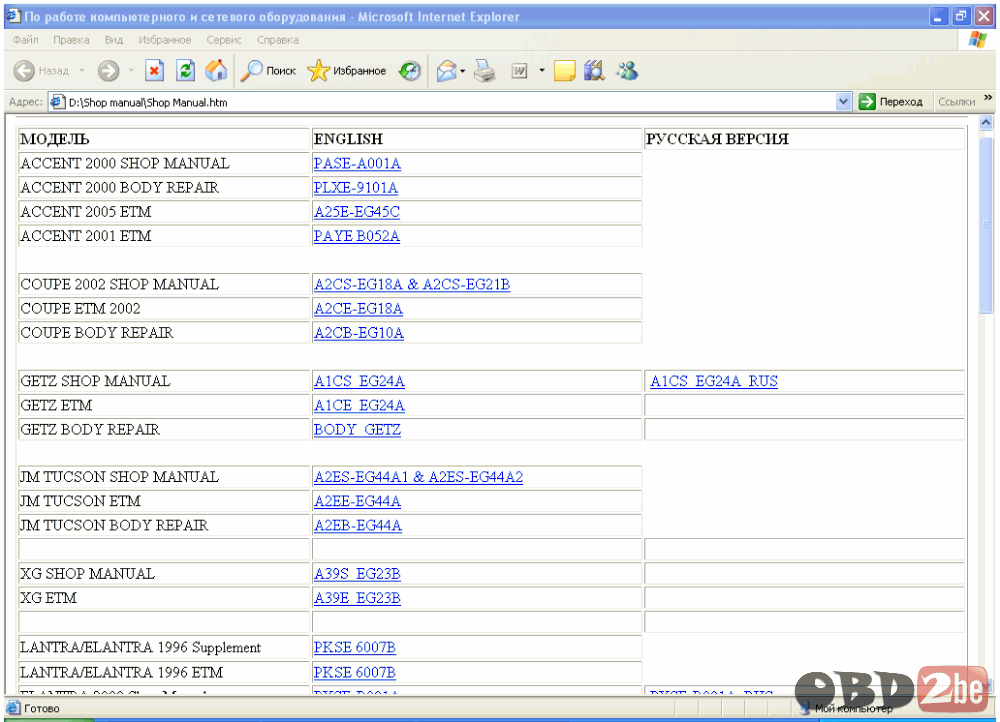Click the Mail envelope icon
Viewport: 1000px width, 722px height.
(x=446, y=71)
